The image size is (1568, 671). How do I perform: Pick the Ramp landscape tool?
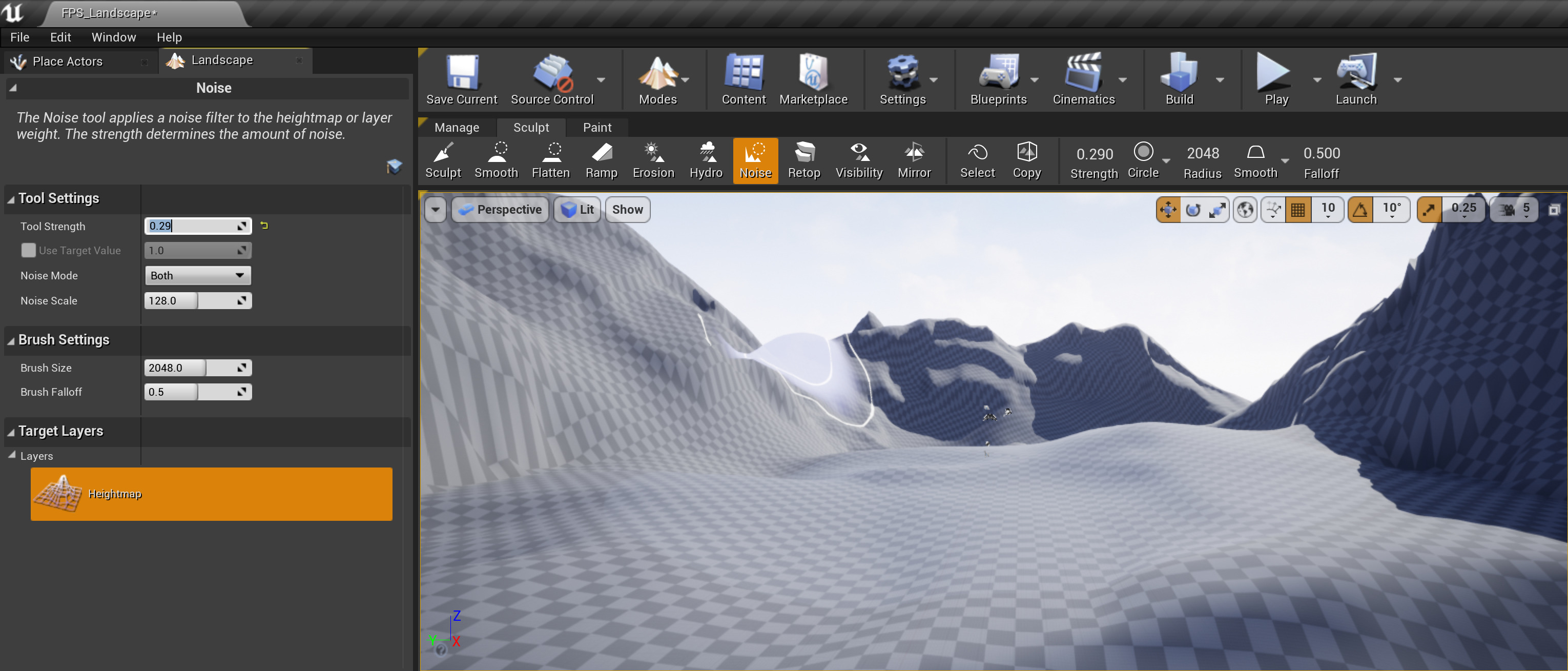coord(601,160)
